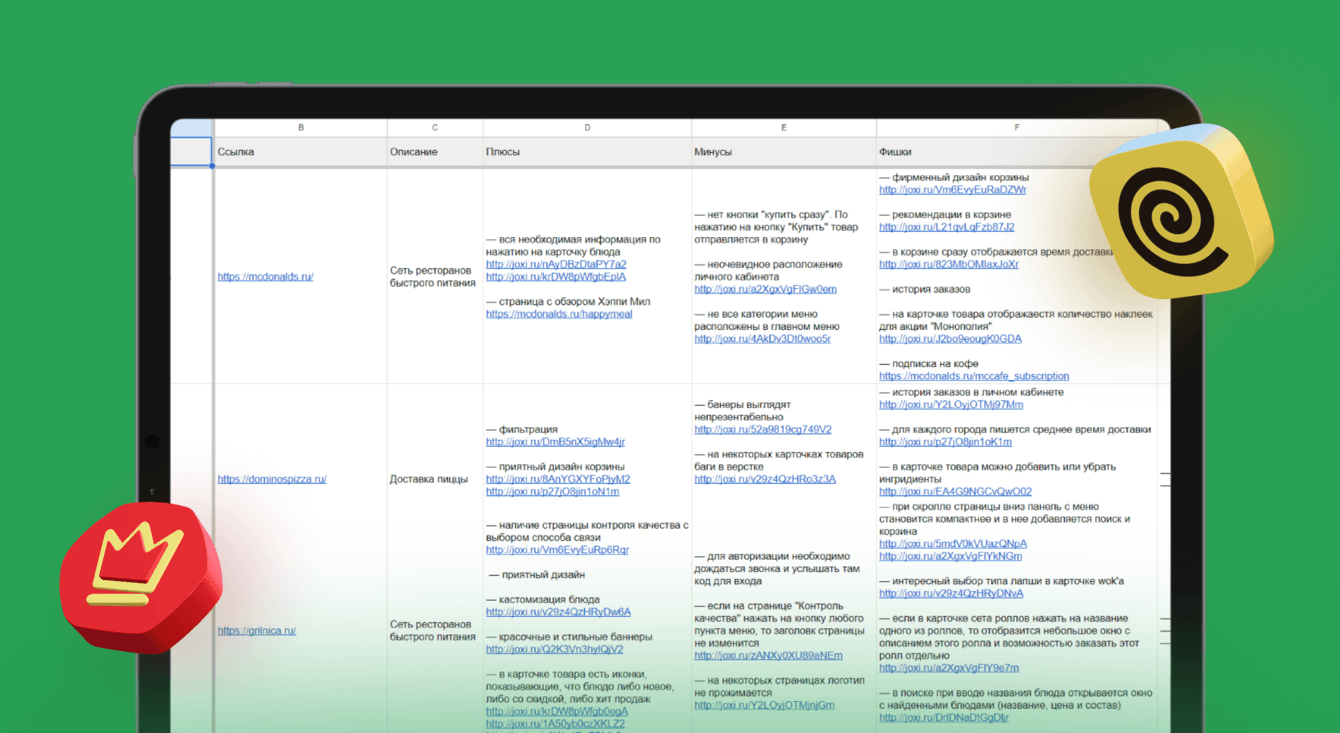Select column F header letter
This screenshot has height=733, width=1340.
click(x=1017, y=128)
